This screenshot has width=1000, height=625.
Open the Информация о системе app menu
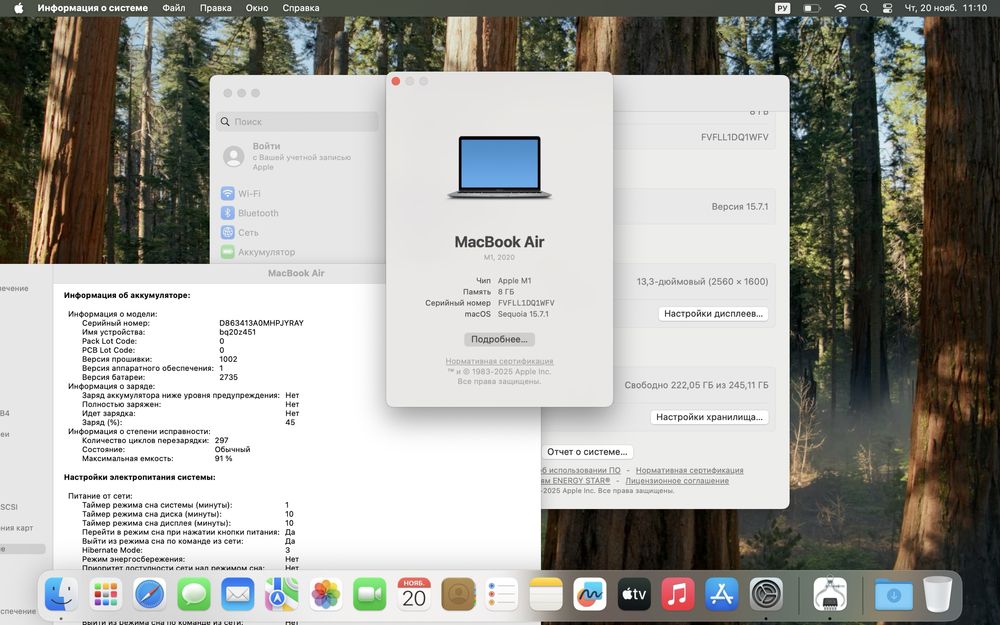92,8
